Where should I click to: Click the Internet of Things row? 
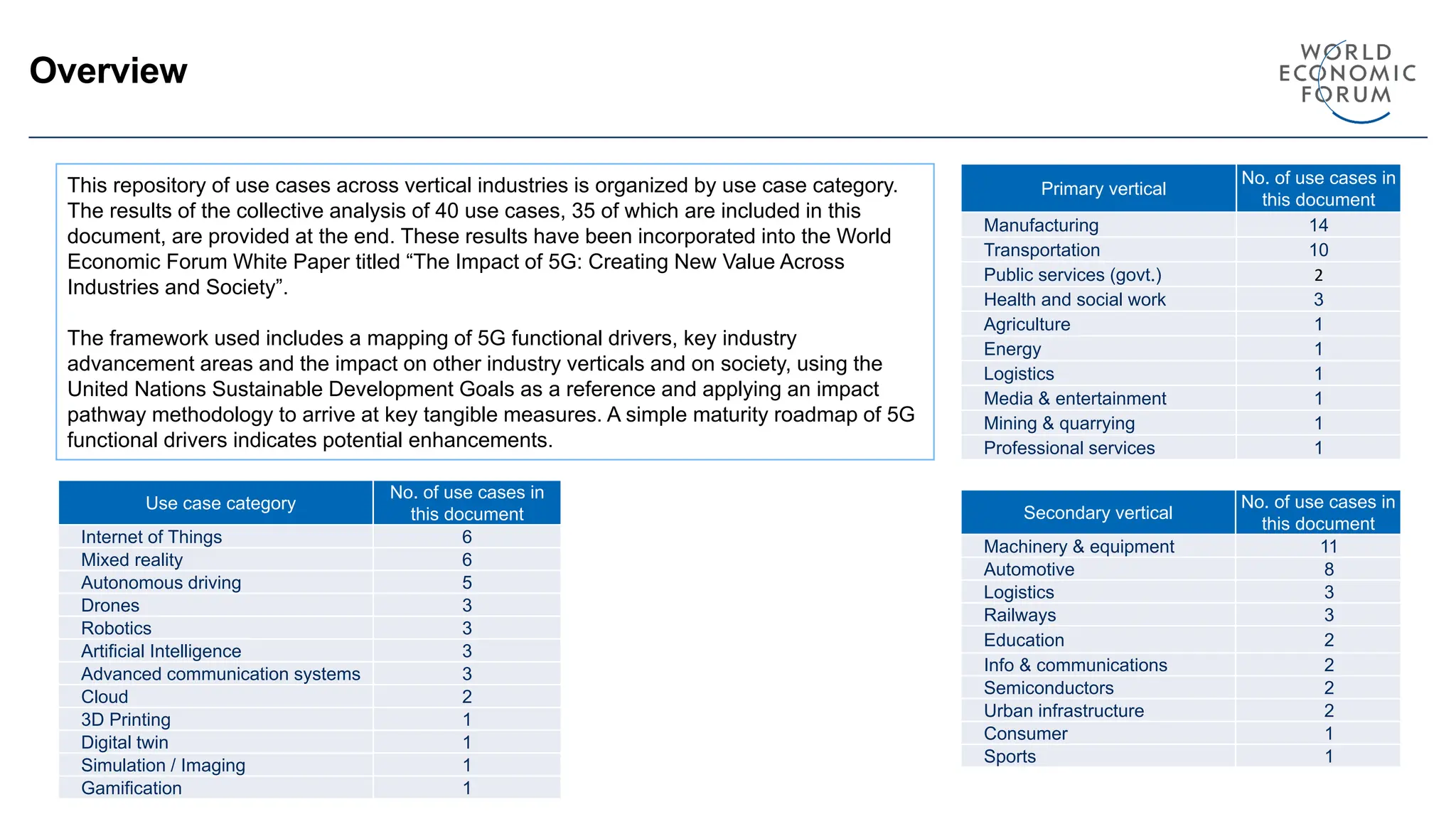pyautogui.click(x=151, y=537)
